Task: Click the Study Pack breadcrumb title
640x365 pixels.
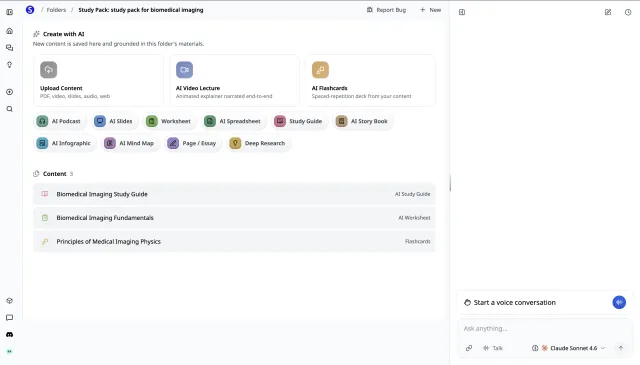Action: point(140,10)
